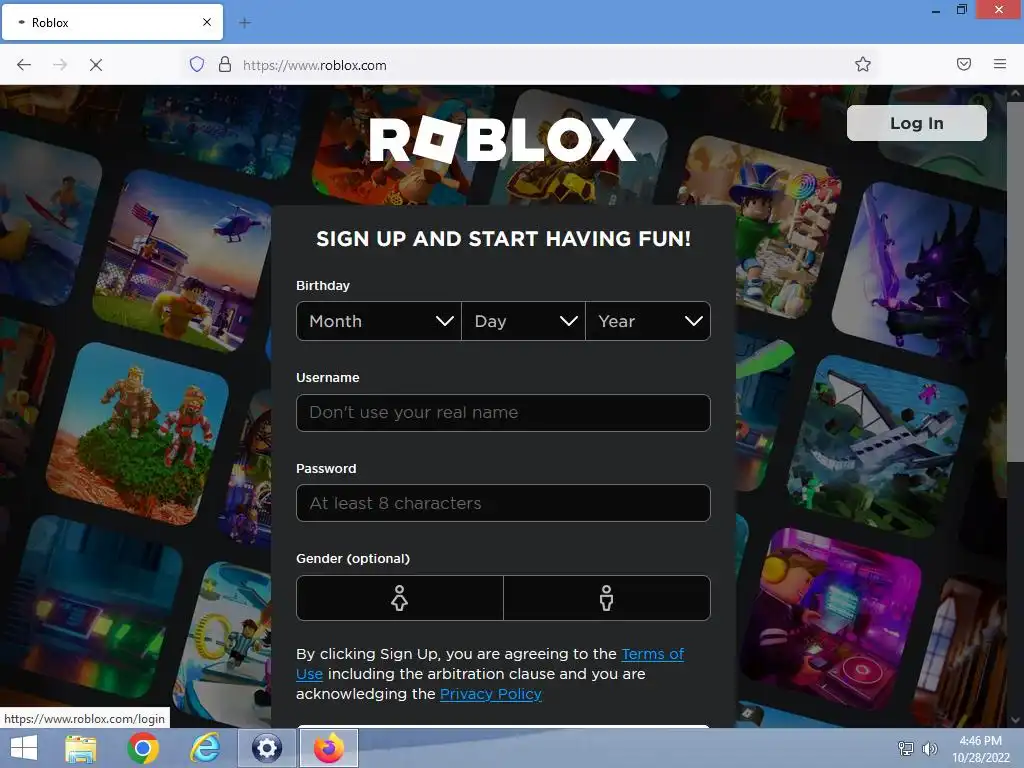Viewport: 1024px width, 768px height.
Task: Bookmark this page with the star
Action: pos(863,64)
